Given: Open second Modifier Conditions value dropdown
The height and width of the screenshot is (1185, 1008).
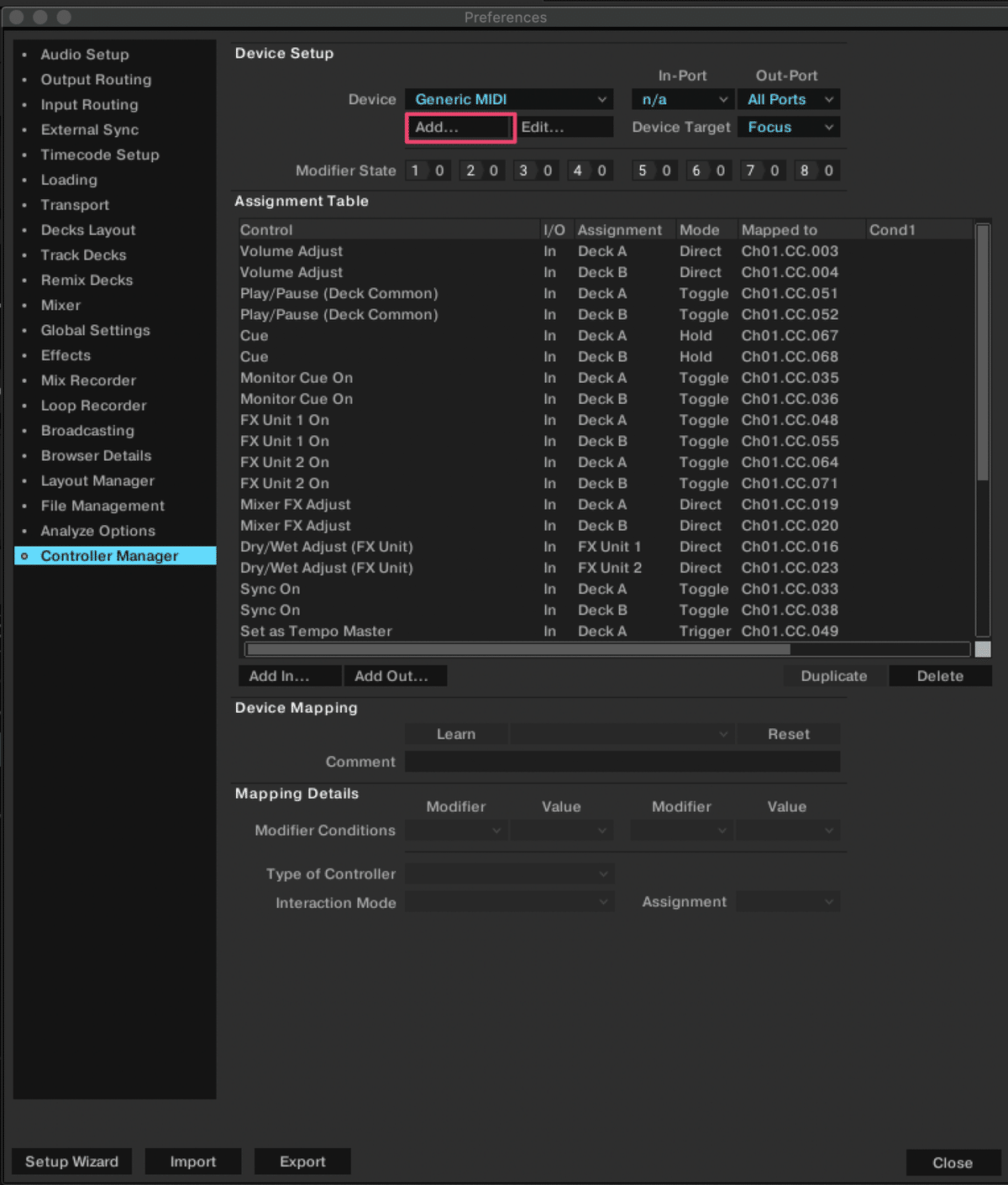Looking at the screenshot, I should tap(788, 831).
